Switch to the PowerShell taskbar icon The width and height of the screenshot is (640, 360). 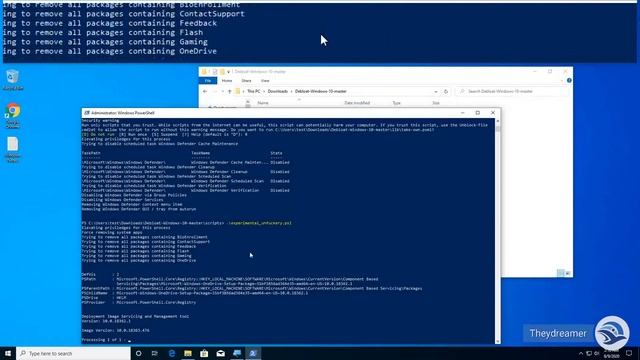[x=253, y=353]
